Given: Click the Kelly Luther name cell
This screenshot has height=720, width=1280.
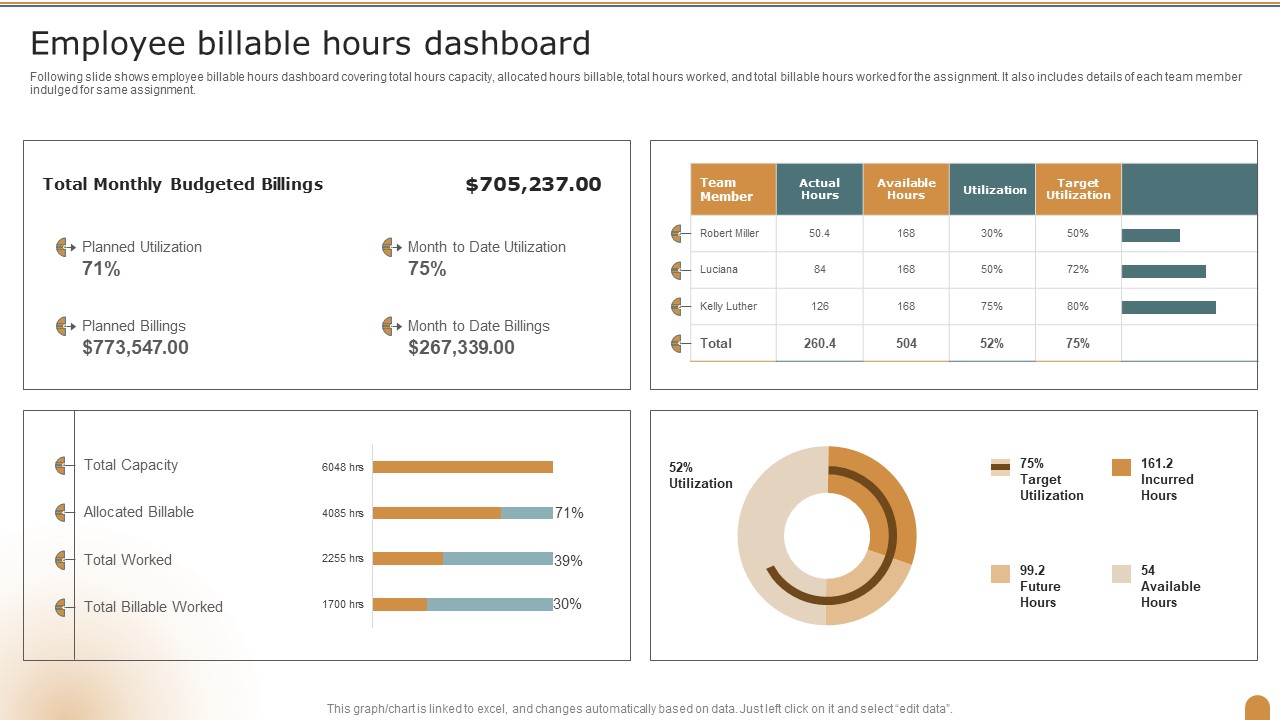Looking at the screenshot, I should (x=733, y=306).
